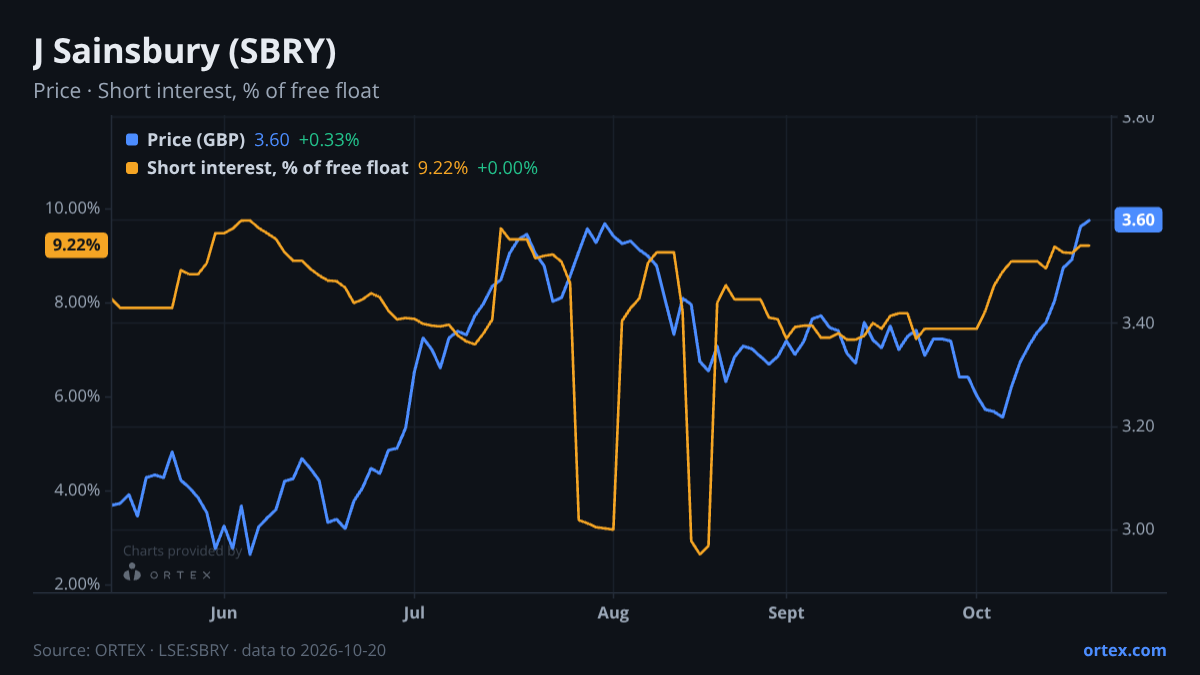Screen dimensions: 1200x675
Task: Click the Jun label on the date axis
Action: click(225, 612)
